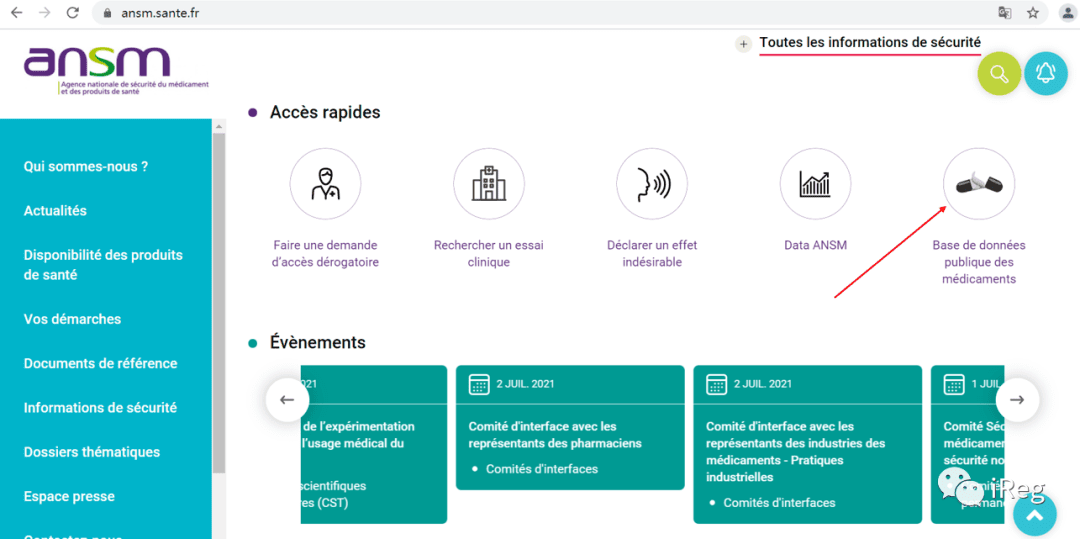The image size is (1080, 539).
Task: Expand plus next to Toutes les informations
Action: (743, 44)
